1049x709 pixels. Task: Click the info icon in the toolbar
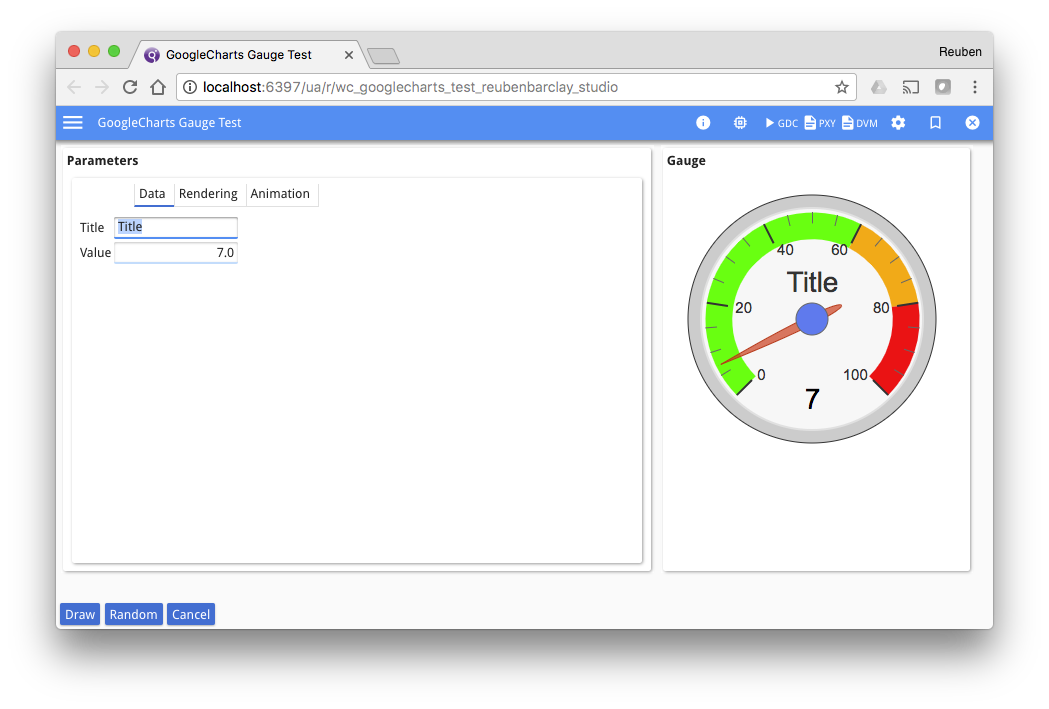(703, 122)
